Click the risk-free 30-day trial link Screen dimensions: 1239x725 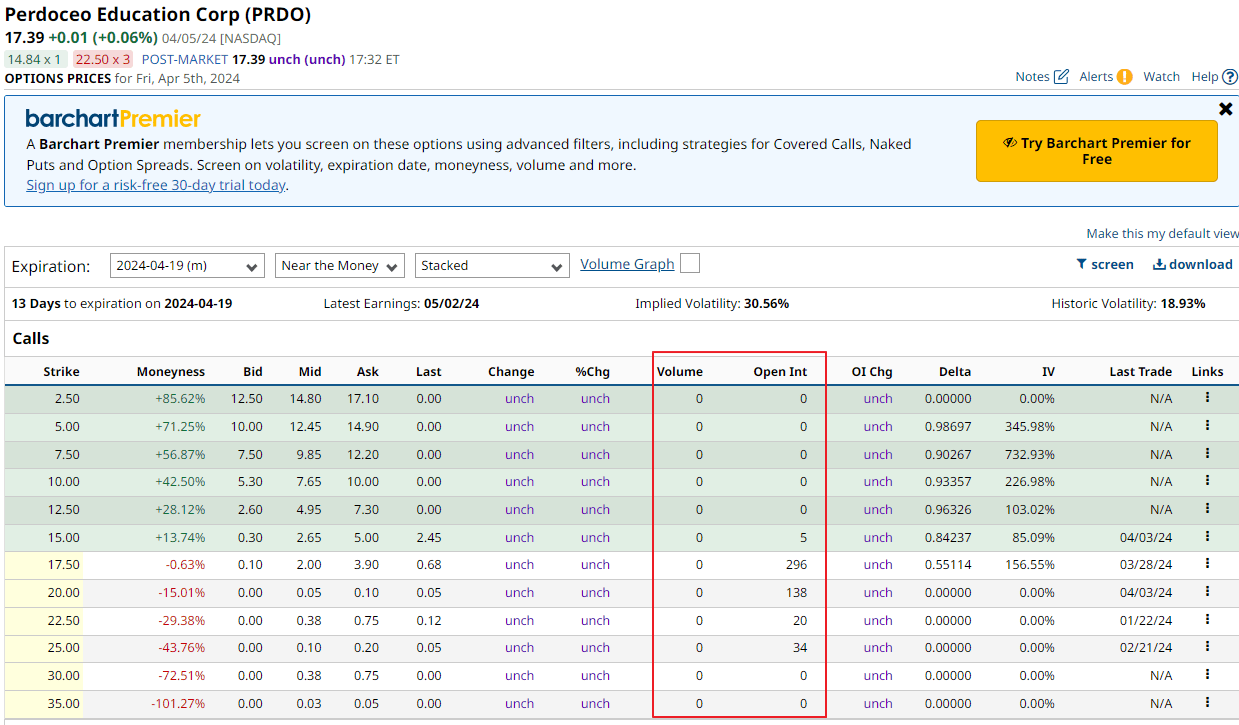155,185
